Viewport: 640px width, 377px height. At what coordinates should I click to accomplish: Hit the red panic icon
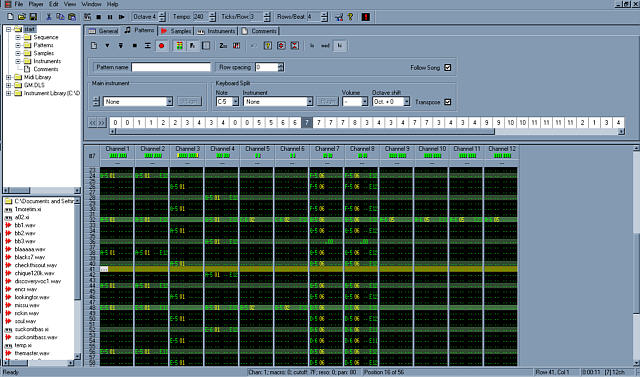[365, 17]
